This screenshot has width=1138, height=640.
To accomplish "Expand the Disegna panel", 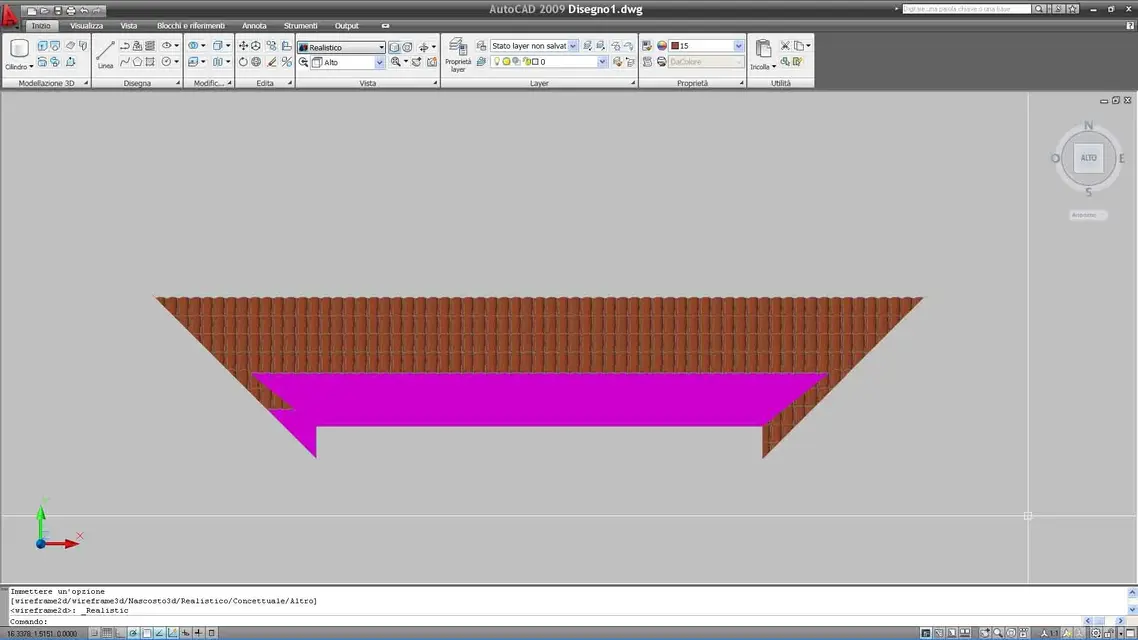I will 178,83.
